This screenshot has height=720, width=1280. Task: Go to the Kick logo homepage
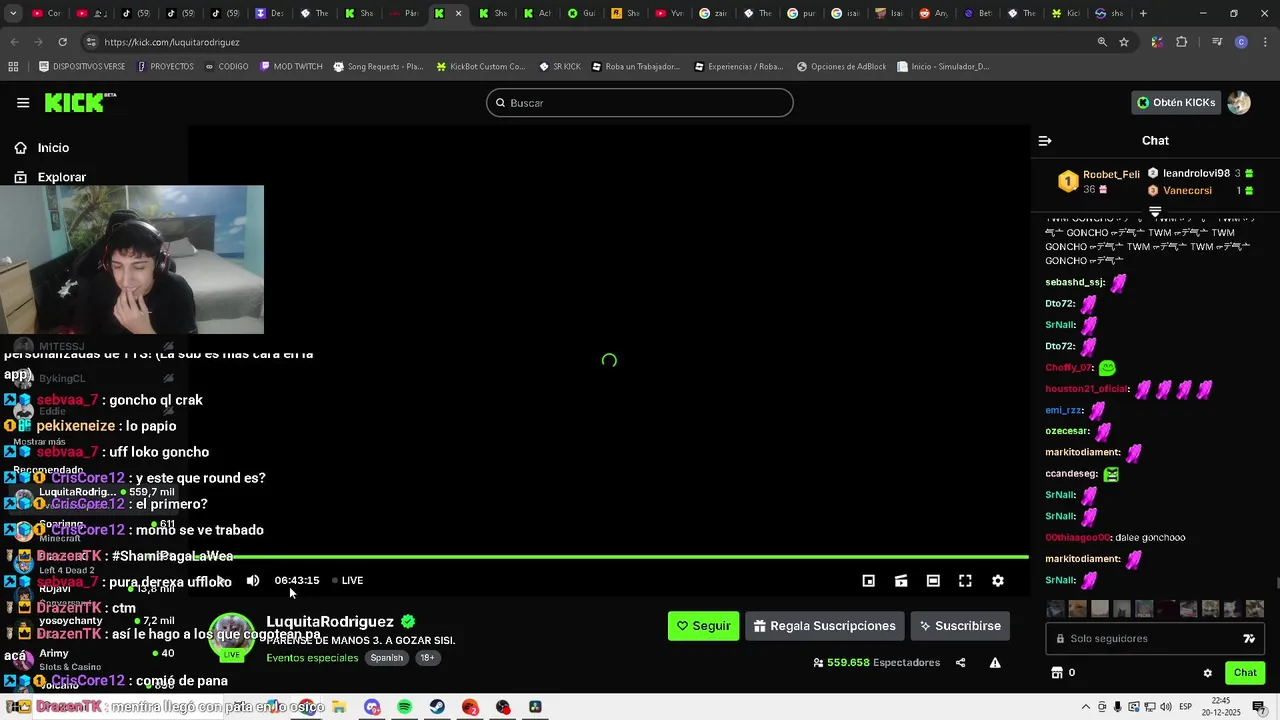pyautogui.click(x=80, y=102)
